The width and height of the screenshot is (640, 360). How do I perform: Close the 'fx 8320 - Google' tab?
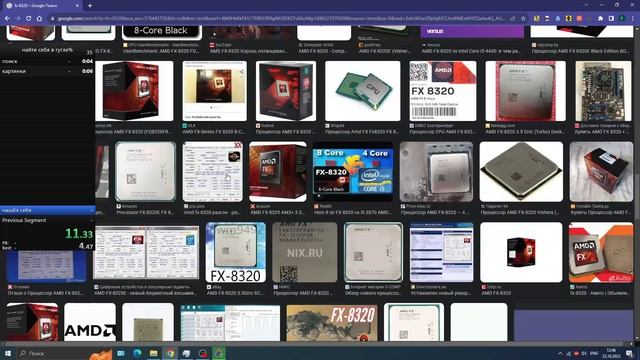click(x=77, y=6)
